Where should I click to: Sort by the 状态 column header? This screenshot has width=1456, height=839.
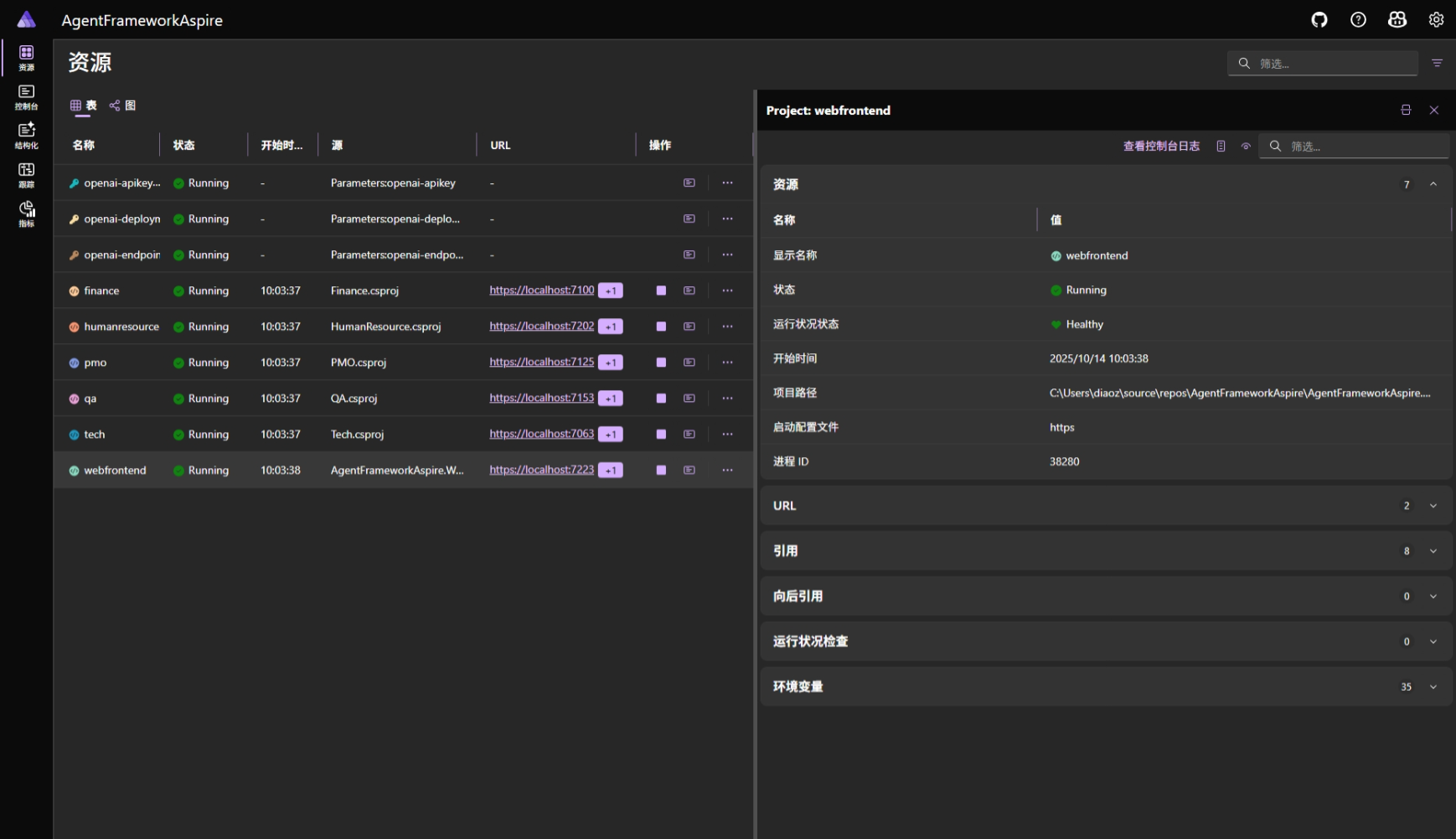(183, 146)
